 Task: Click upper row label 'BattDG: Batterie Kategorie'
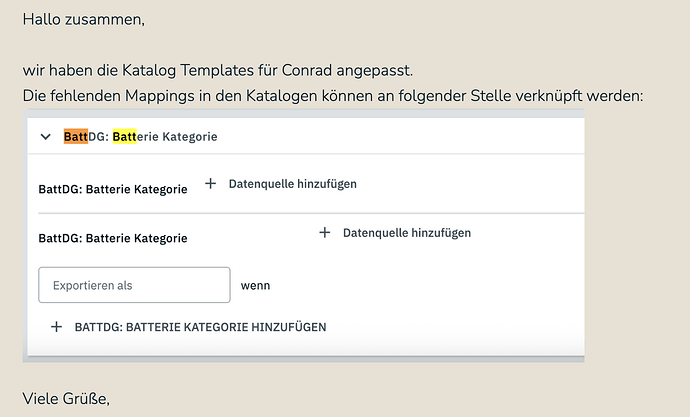pyautogui.click(x=112, y=188)
